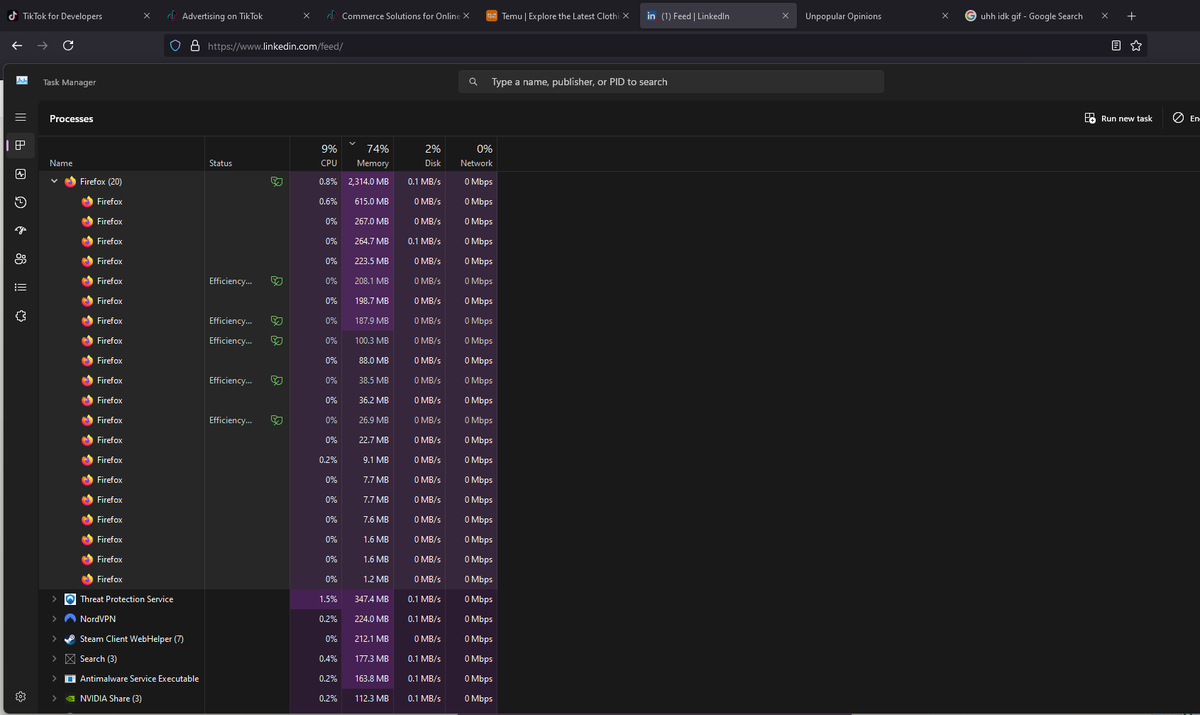Screen dimensions: 1200x715
Task: Click the process search field
Action: [x=670, y=81]
